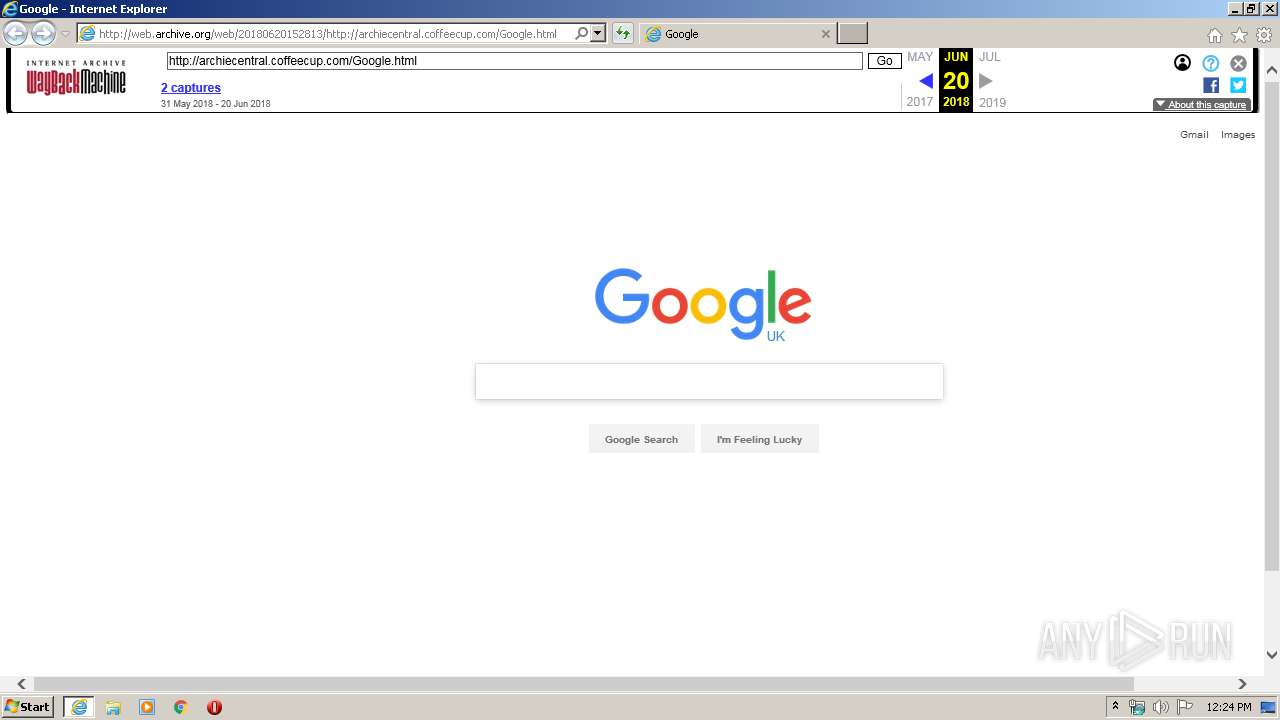Close the Google tab

tap(825, 34)
